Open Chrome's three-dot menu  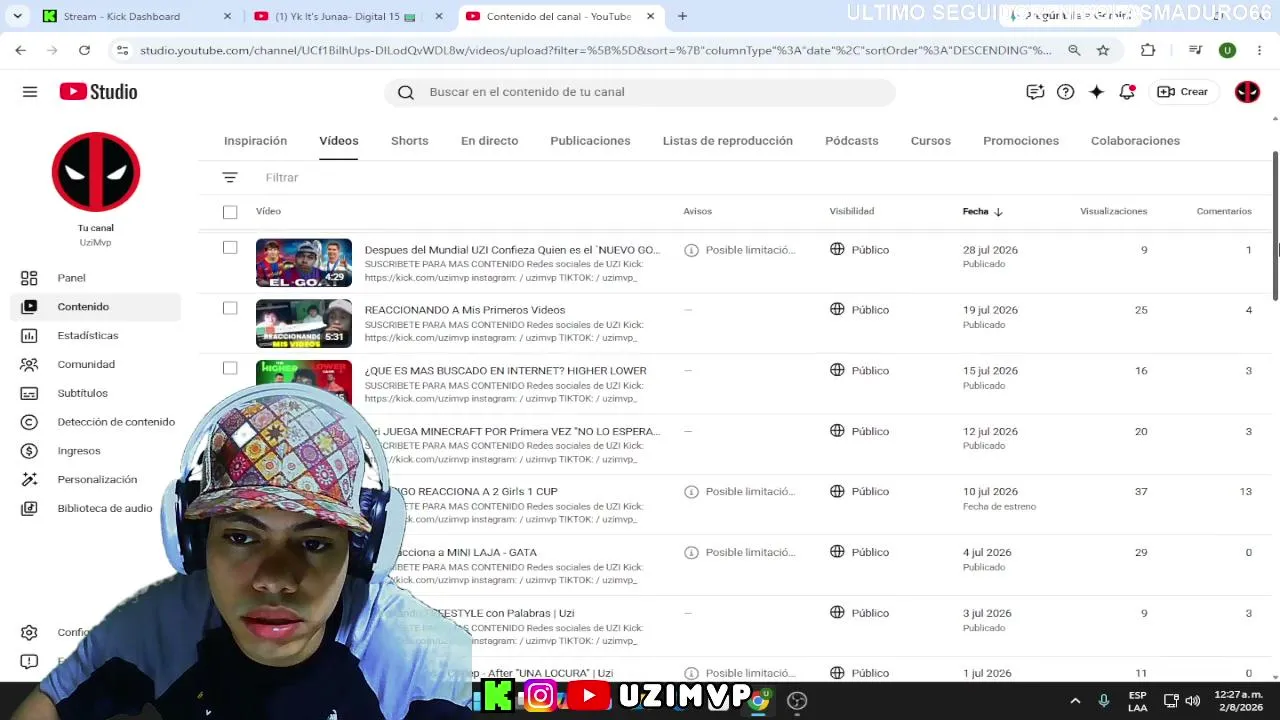1259,50
